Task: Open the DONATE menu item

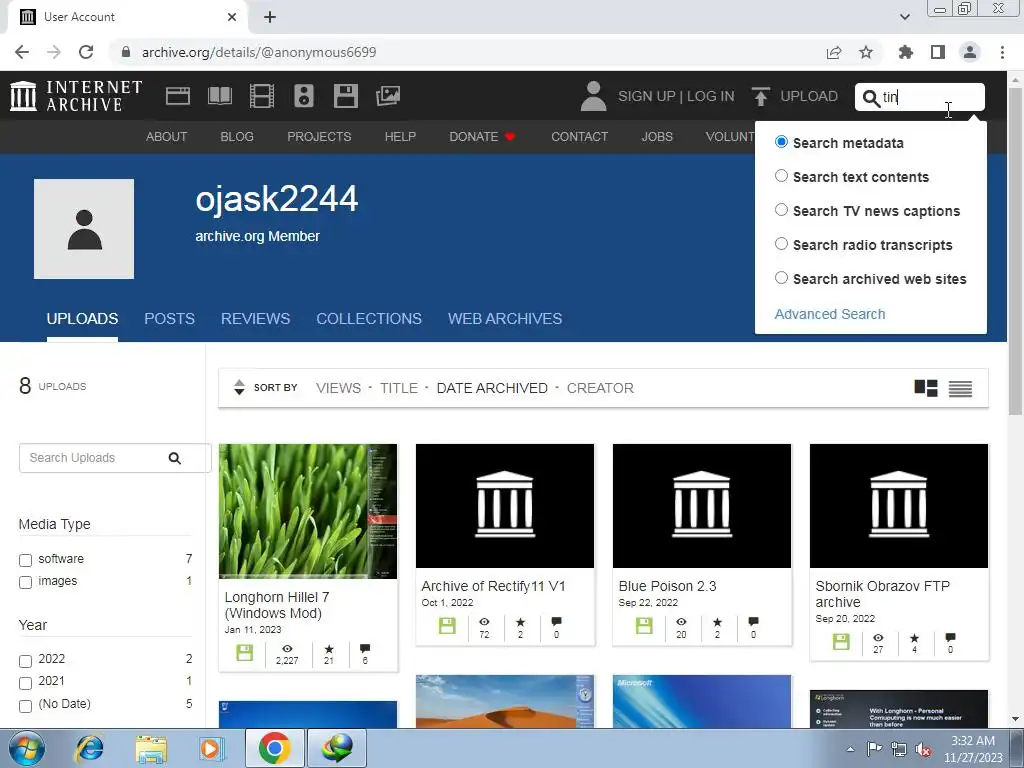Action: pos(482,136)
